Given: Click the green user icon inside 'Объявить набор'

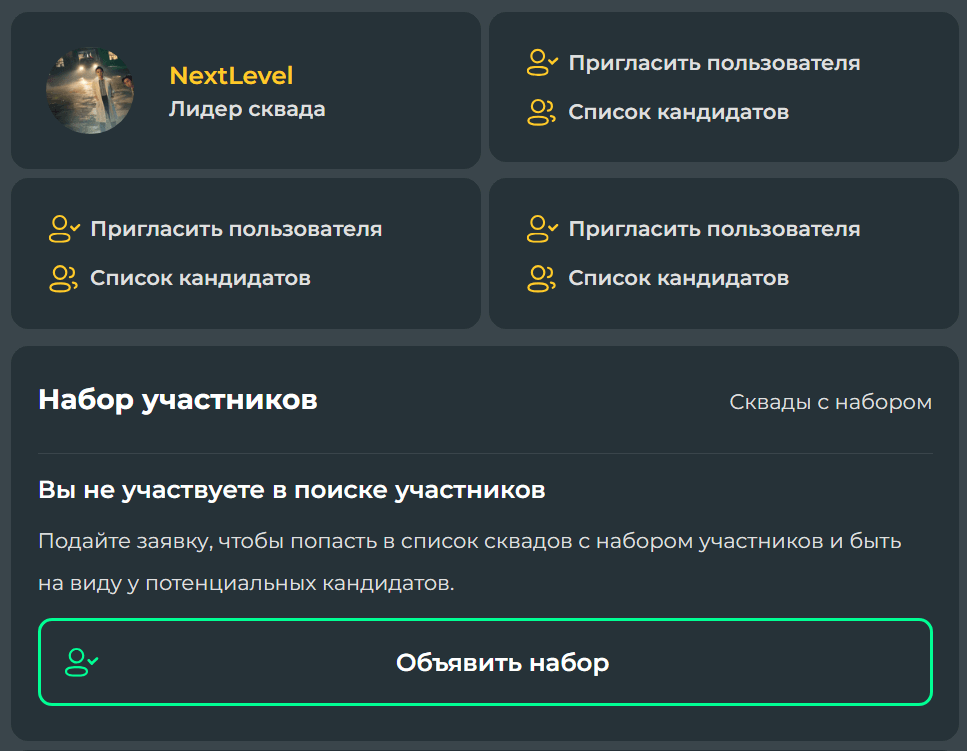Looking at the screenshot, I should [x=81, y=662].
